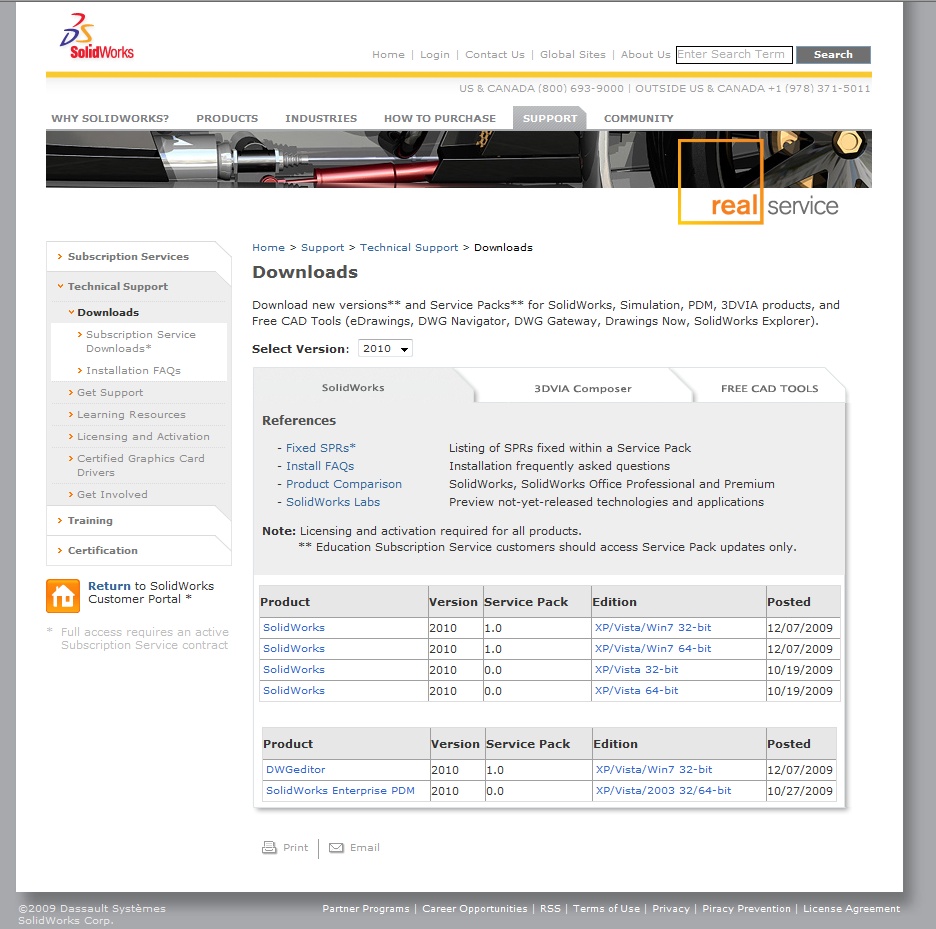Open Global Sites link

572,54
